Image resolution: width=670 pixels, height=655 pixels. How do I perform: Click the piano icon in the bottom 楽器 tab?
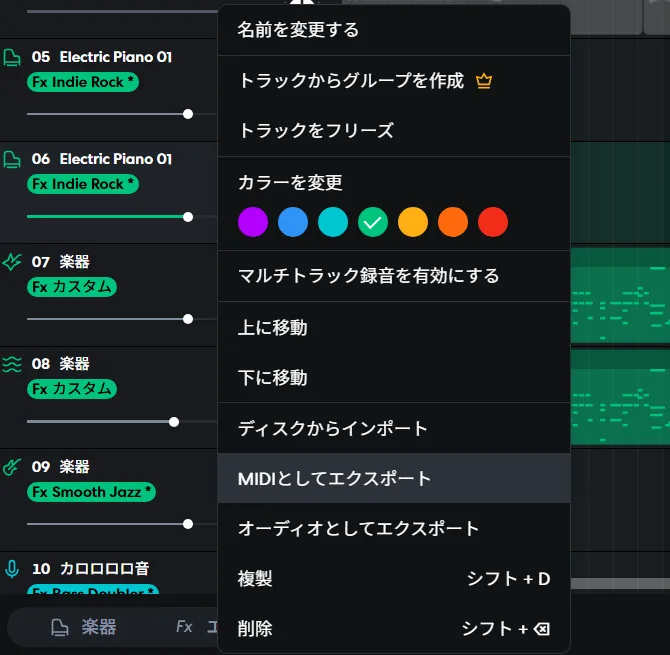(x=60, y=627)
